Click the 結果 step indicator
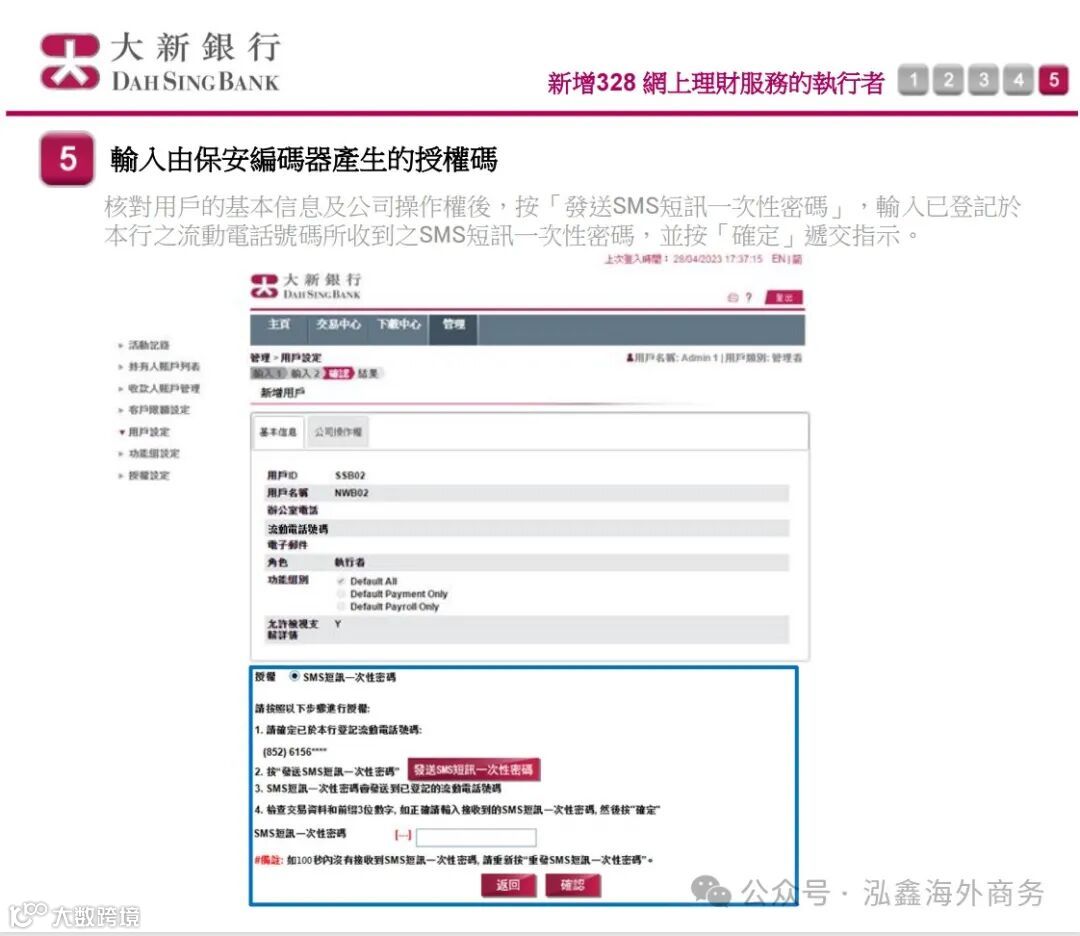 368,373
